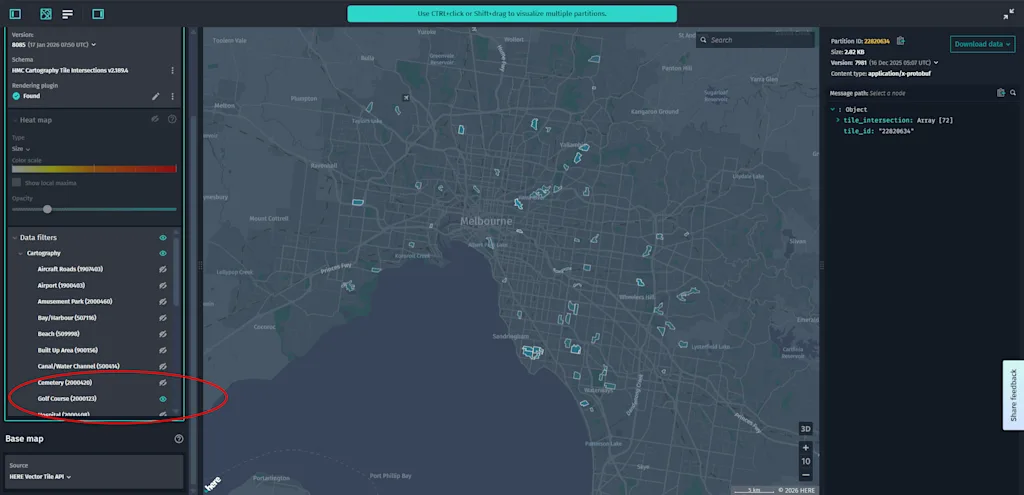Open the Schema three-dot options menu
1024x495 pixels.
(172, 70)
